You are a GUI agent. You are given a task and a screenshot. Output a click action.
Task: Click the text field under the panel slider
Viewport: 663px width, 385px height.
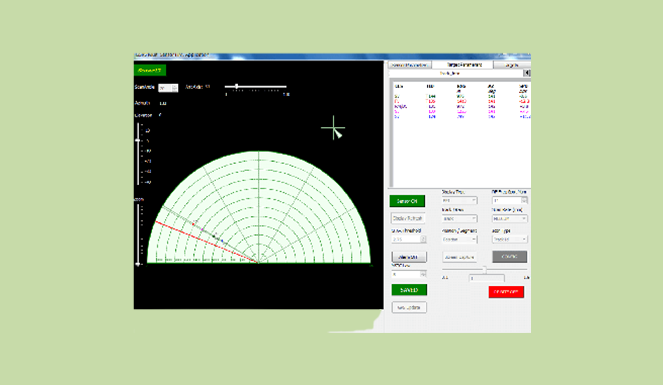[487, 278]
